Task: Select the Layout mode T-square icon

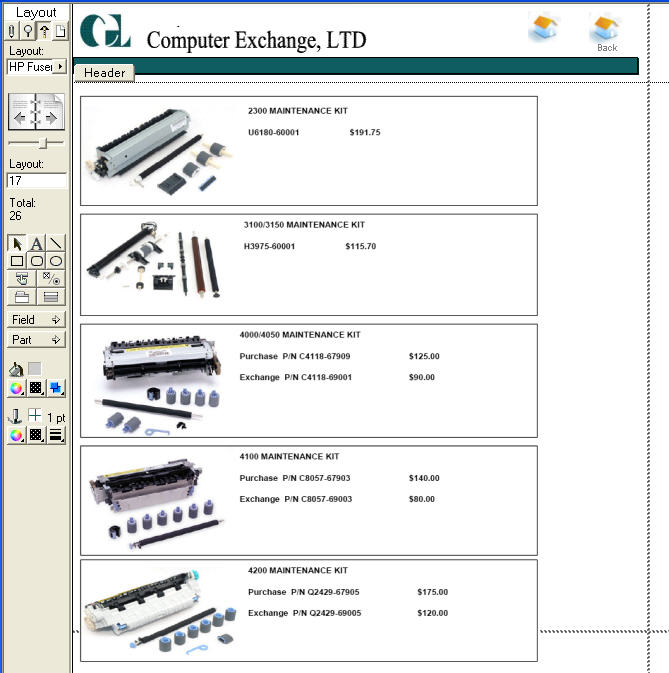Action: (44, 31)
